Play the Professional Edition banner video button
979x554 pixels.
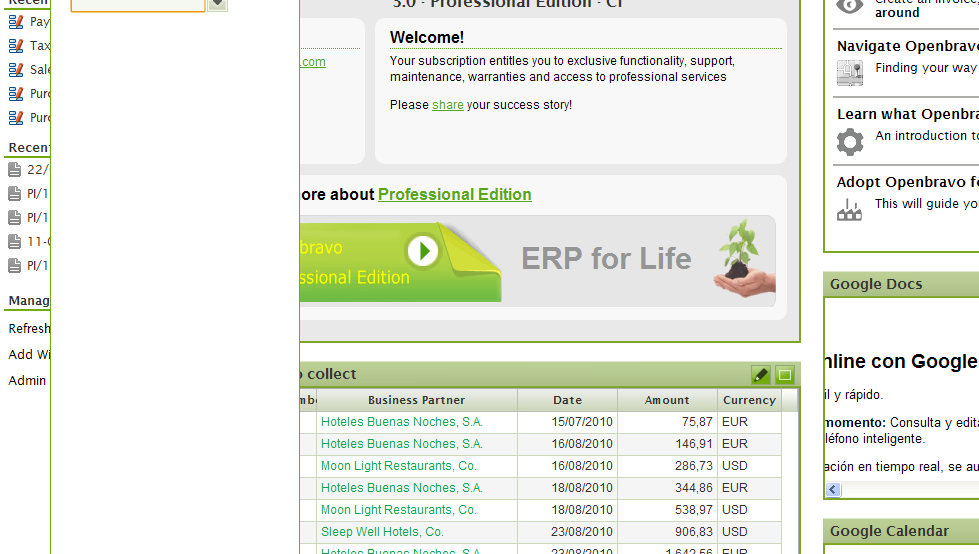[423, 251]
